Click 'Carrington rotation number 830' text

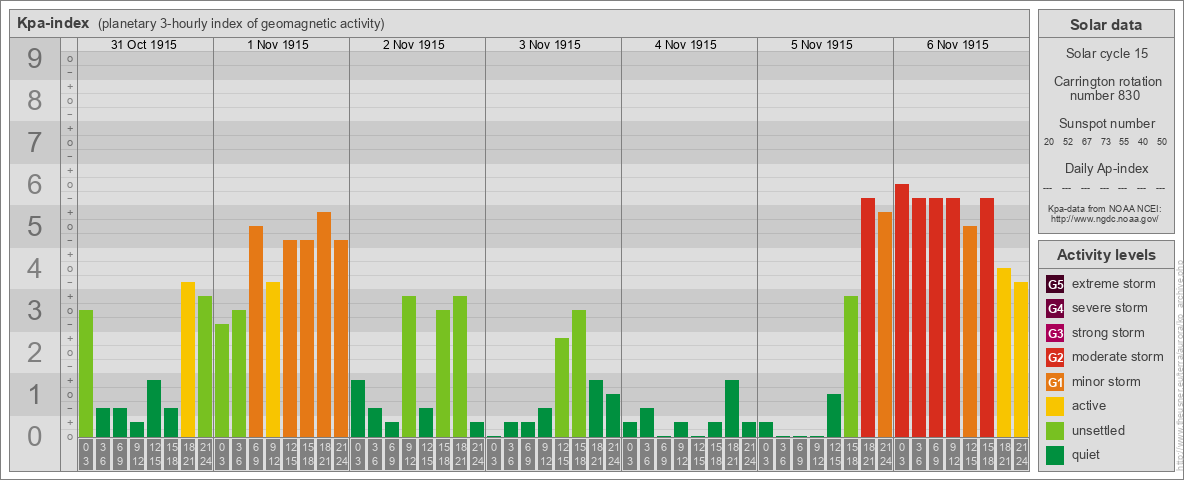point(1106,88)
